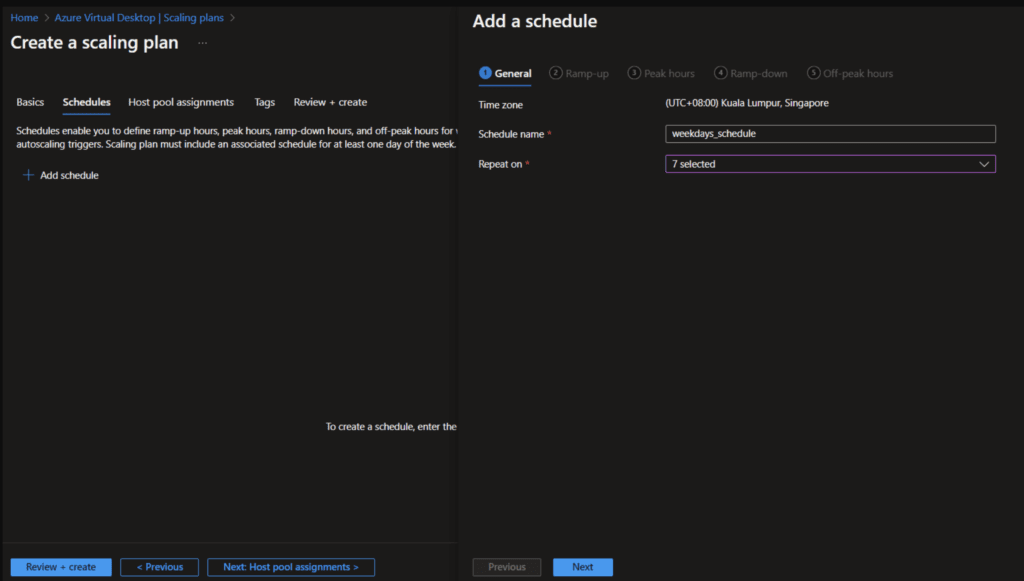Open the Host pool assignments tab
This screenshot has width=1024, height=581.
coord(181,102)
